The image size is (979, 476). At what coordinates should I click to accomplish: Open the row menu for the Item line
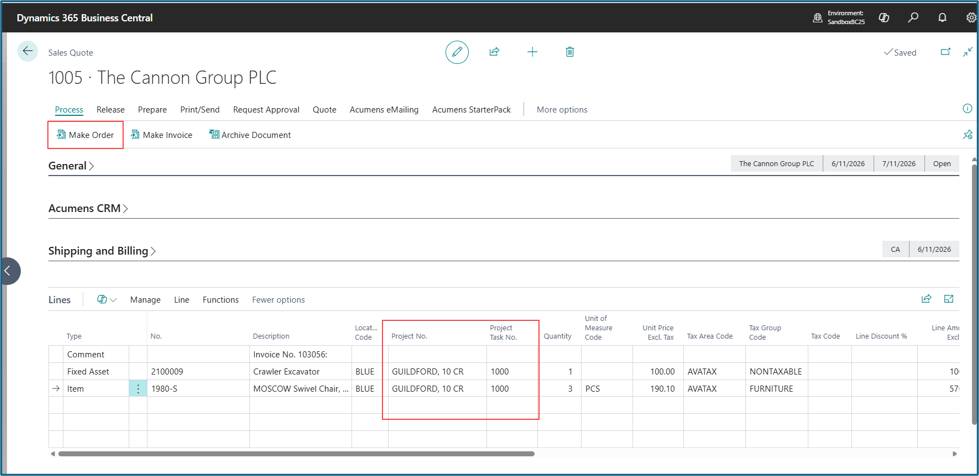pos(138,389)
